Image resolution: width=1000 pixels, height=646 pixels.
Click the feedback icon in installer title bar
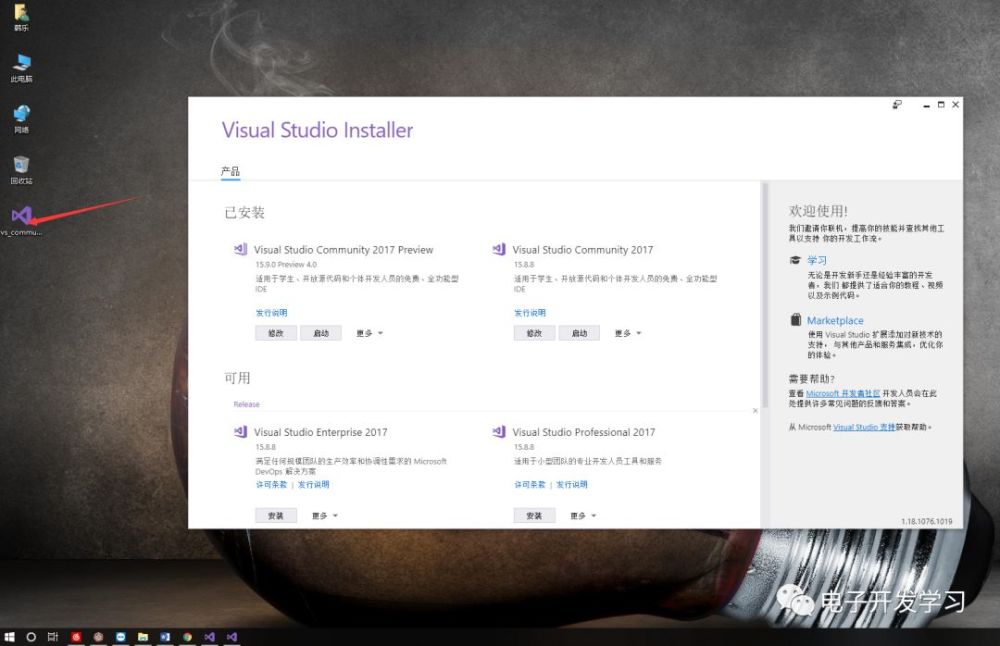pyautogui.click(x=897, y=105)
